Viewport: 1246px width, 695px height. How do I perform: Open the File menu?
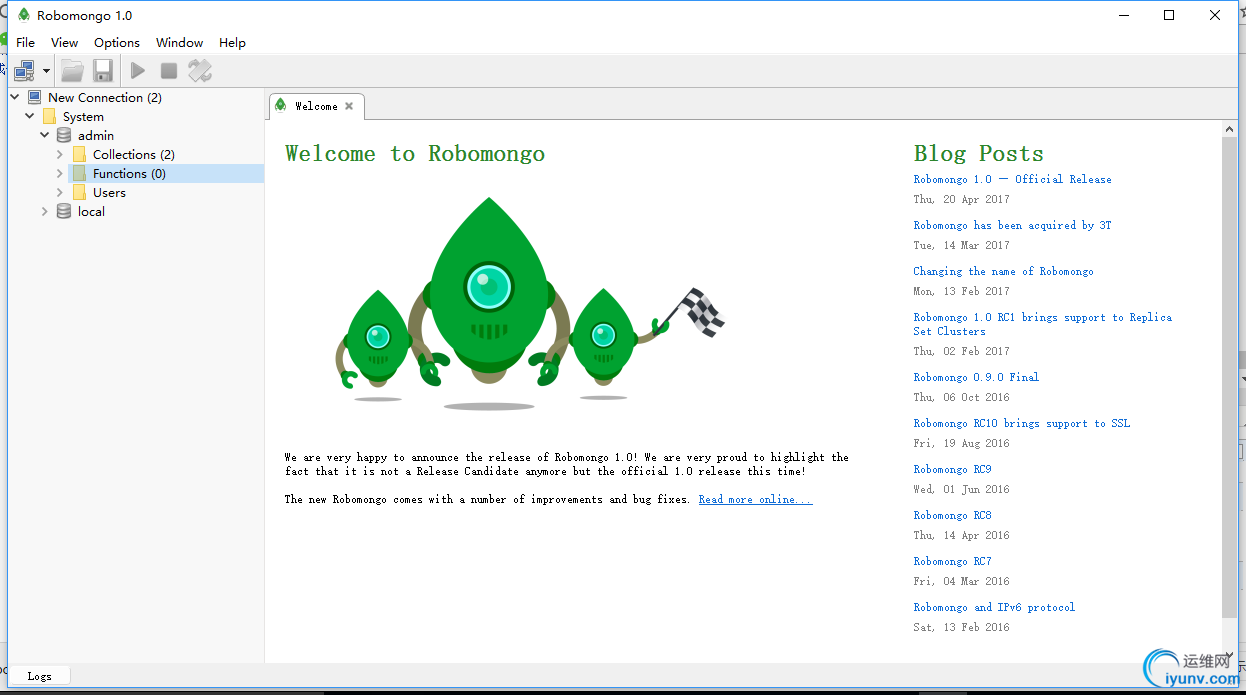(x=26, y=43)
